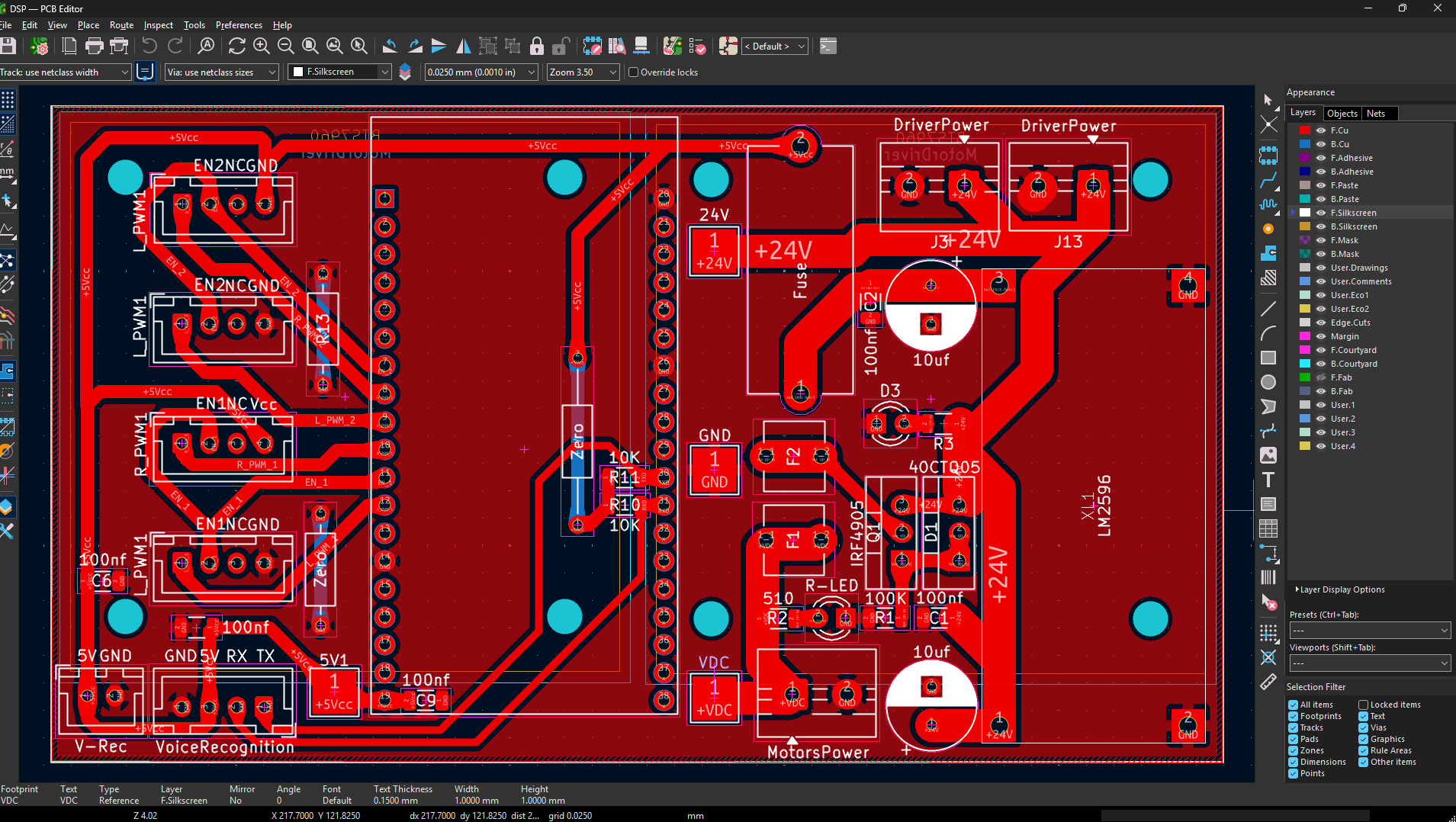The width and height of the screenshot is (1456, 822).
Task: Select the Measure ruler tool
Action: (1268, 682)
